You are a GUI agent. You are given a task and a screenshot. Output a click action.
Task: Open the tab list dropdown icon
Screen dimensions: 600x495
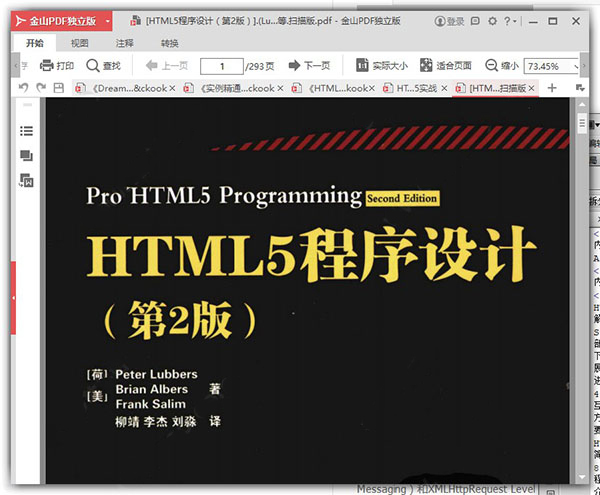click(580, 88)
